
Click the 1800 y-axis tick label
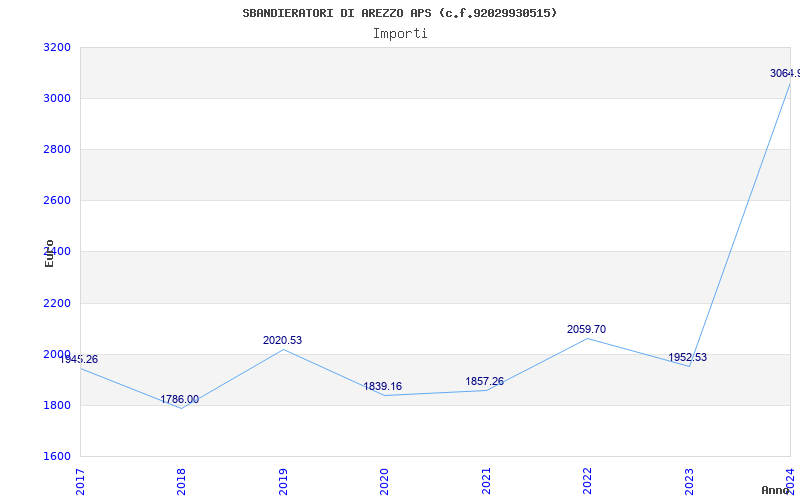point(57,406)
